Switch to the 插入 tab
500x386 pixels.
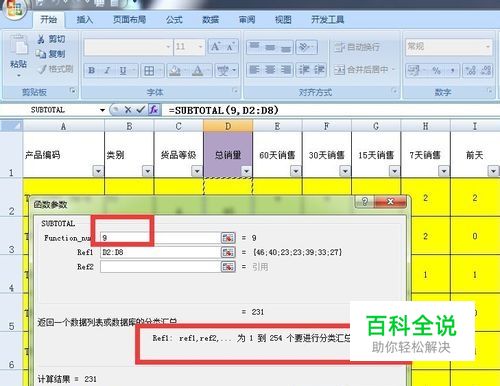(x=85, y=20)
